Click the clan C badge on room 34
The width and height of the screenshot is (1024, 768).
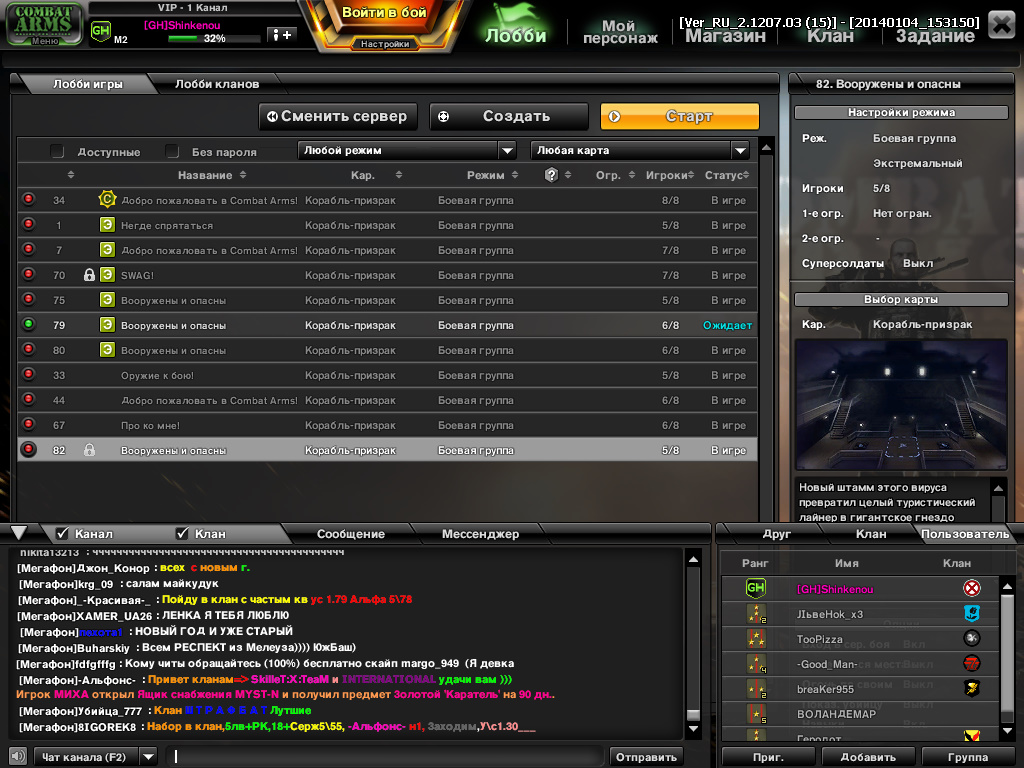tap(107, 199)
